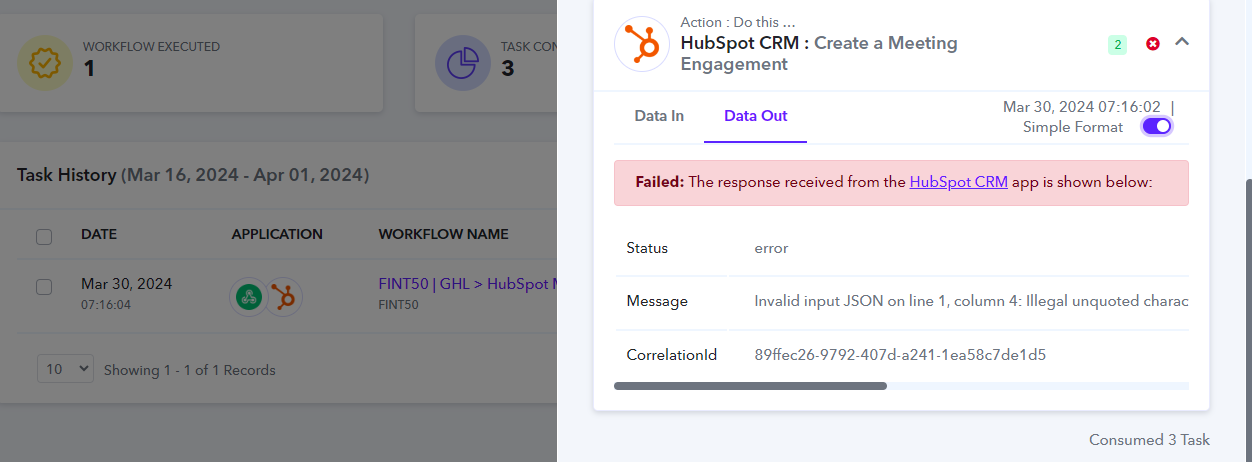The width and height of the screenshot is (1252, 462).
Task: Click the DATE column header
Action: coord(99,234)
